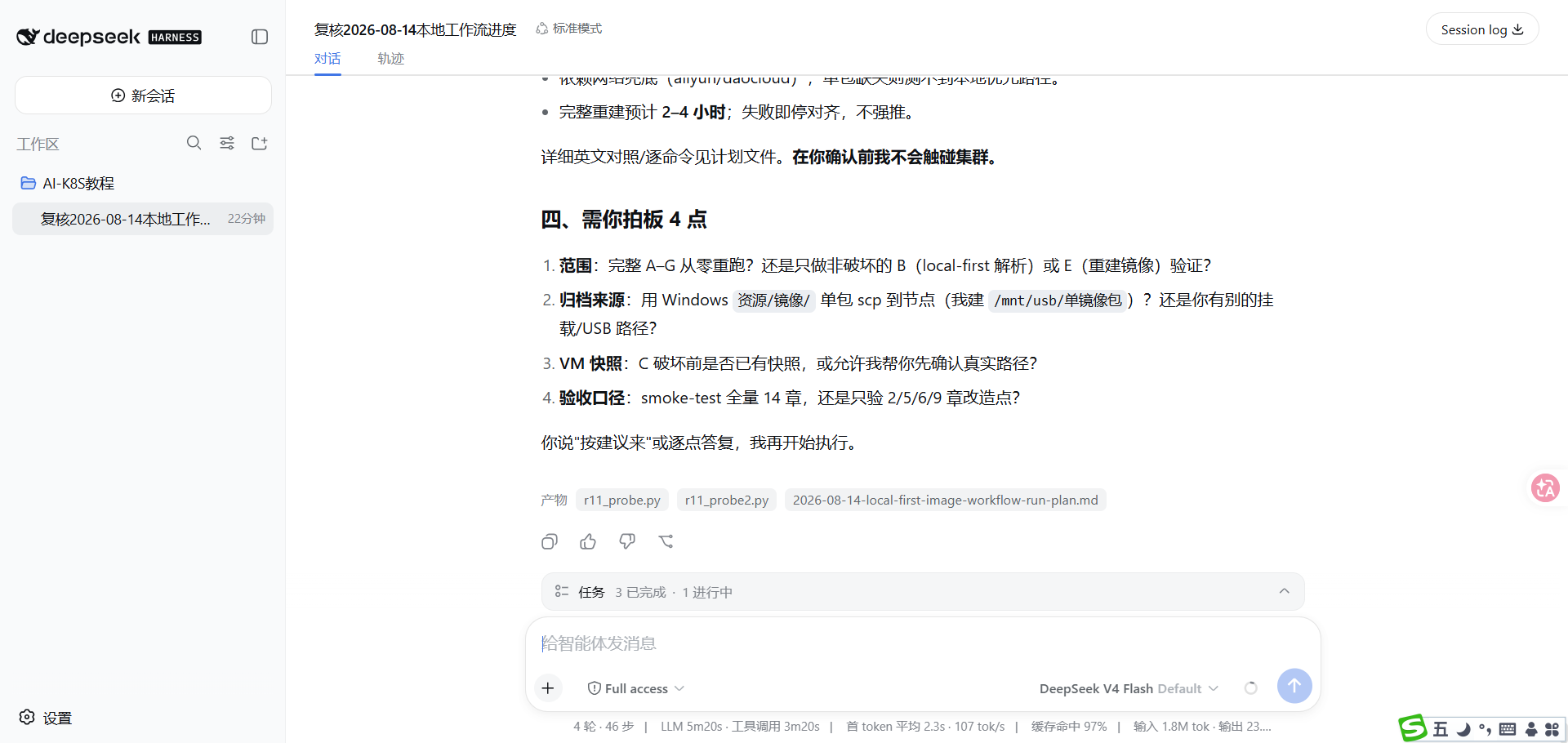The image size is (1568, 743).
Task: Click the 缓存命中 97% status text
Action: 1069,726
